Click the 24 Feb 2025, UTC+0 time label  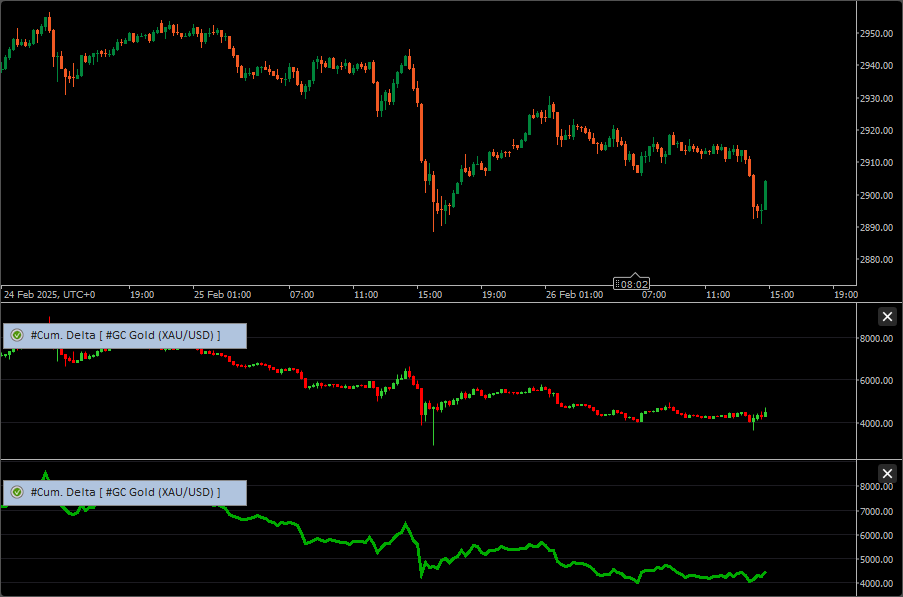[50, 294]
